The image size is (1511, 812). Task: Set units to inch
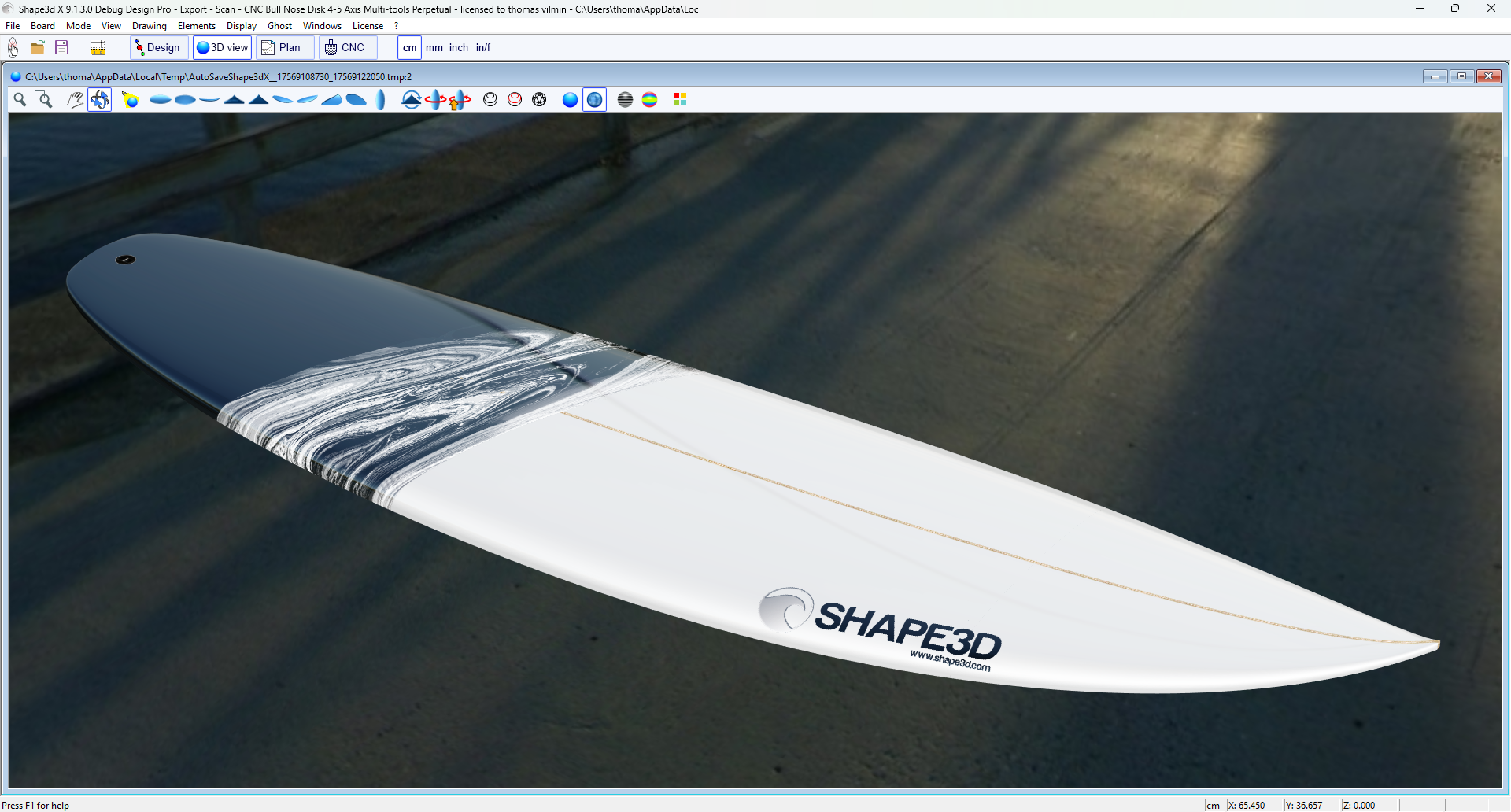(459, 48)
